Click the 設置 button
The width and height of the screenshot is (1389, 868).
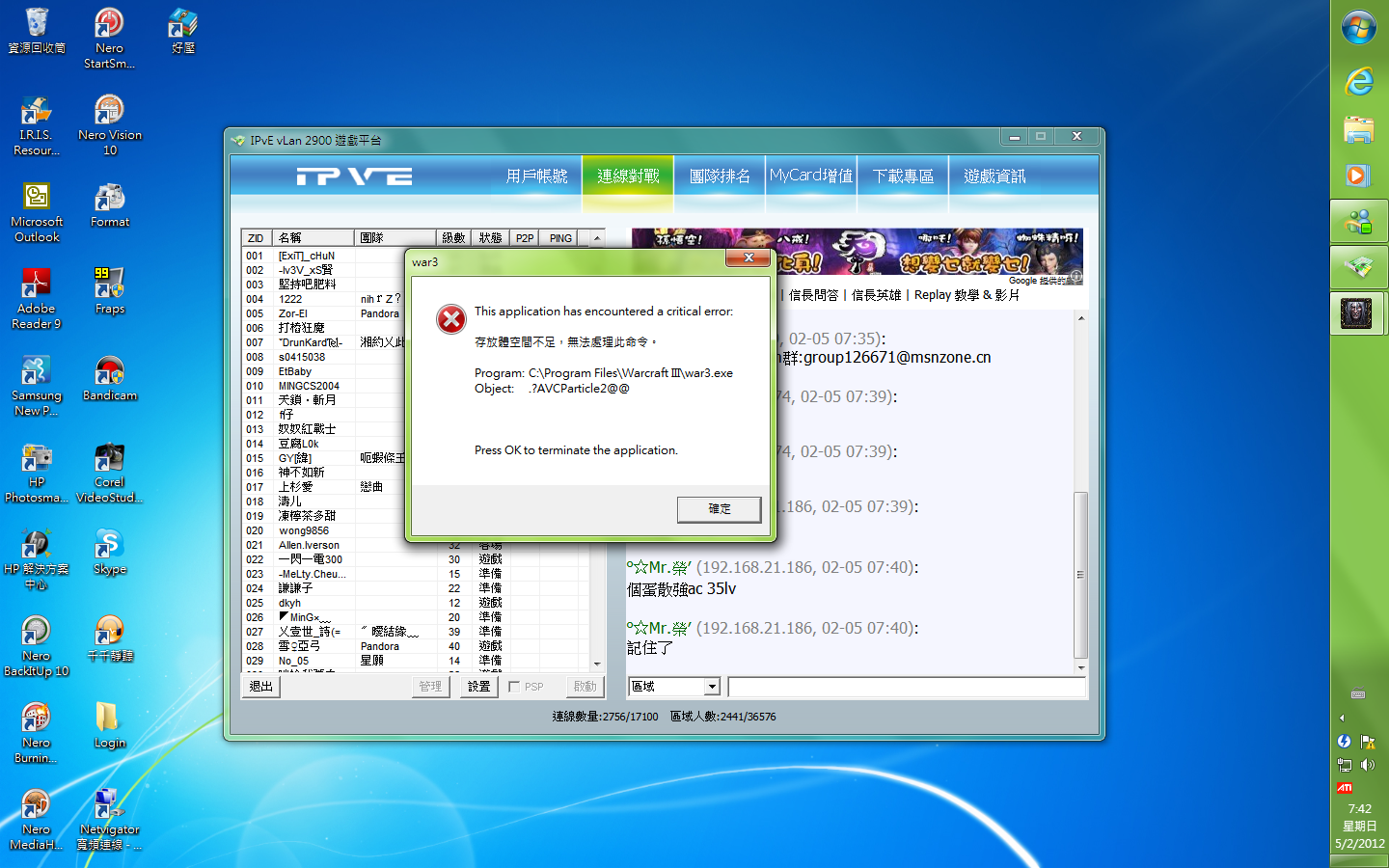(x=478, y=687)
